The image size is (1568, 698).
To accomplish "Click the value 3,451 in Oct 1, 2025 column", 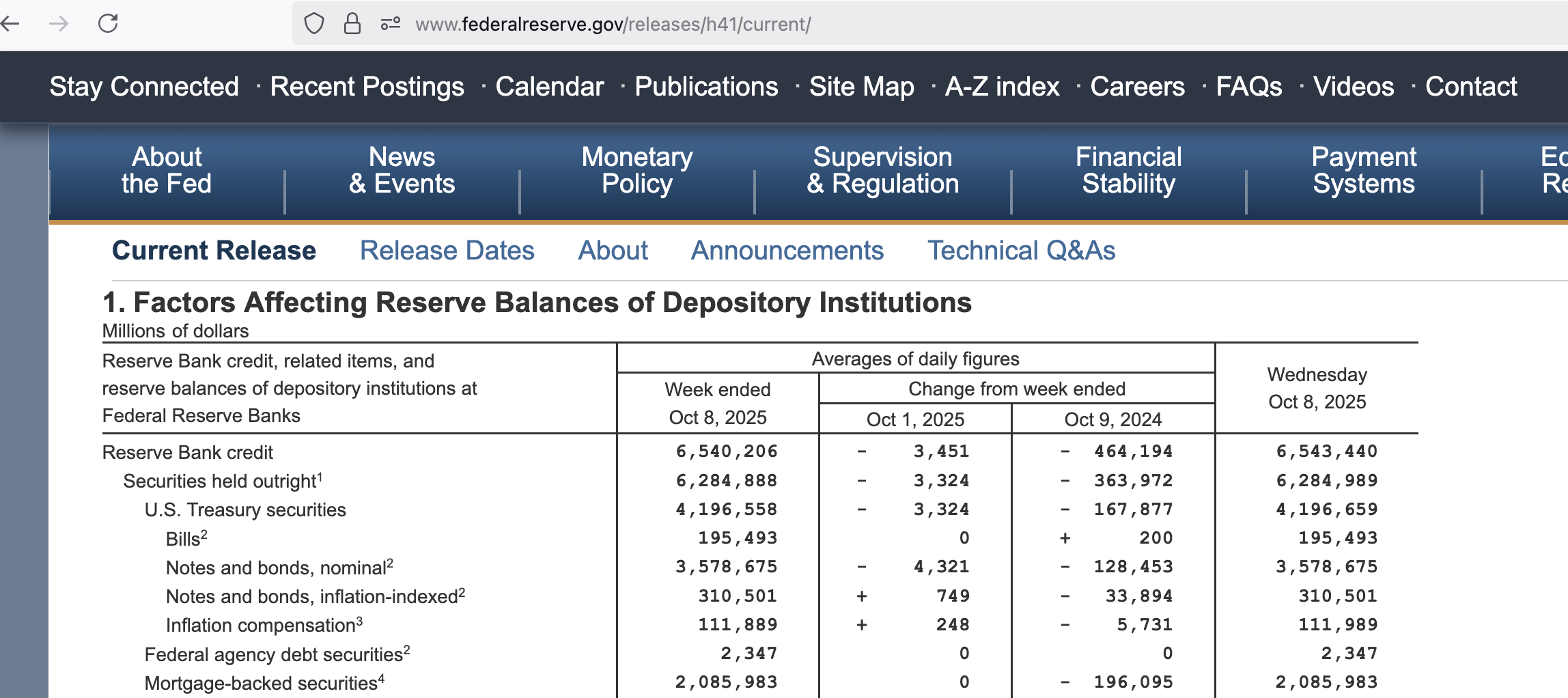I will [x=942, y=451].
